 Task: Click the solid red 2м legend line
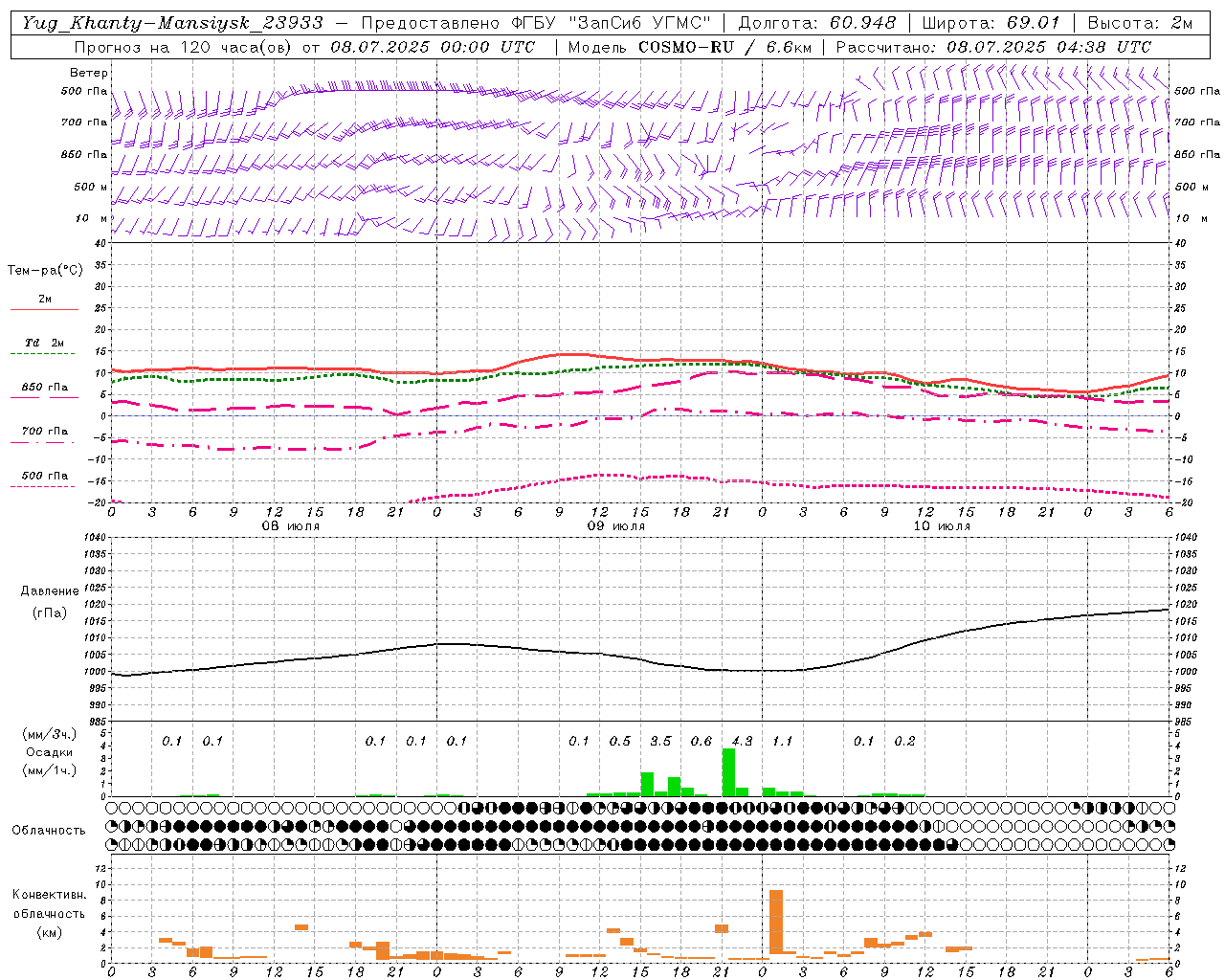pyautogui.click(x=44, y=309)
